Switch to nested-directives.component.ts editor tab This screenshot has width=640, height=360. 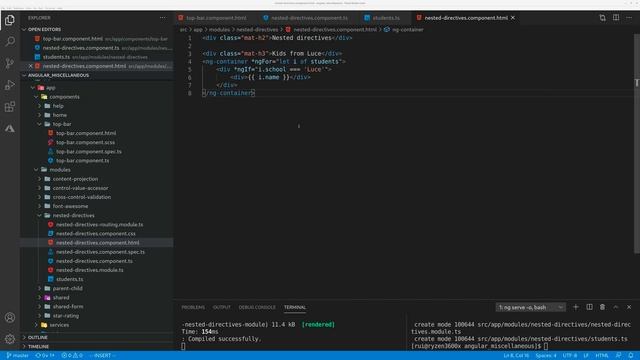click(309, 18)
